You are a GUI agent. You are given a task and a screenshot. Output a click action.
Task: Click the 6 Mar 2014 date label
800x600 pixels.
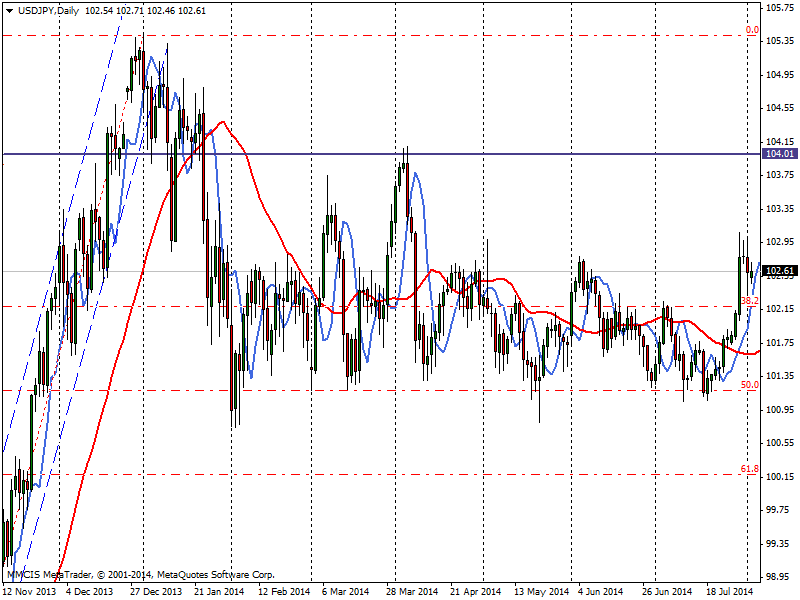345,591
